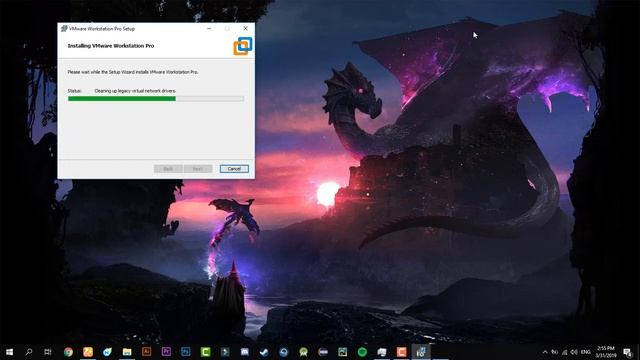Click the greyed-out Back button in setup

click(168, 169)
